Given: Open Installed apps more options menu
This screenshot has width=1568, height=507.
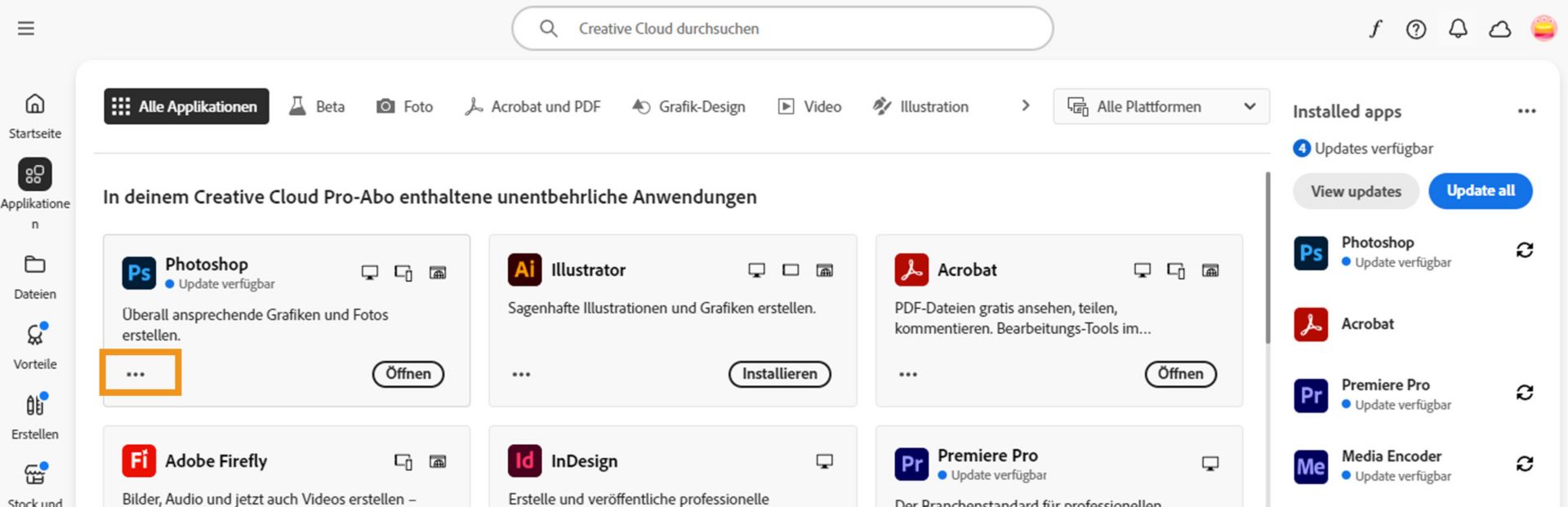Looking at the screenshot, I should pos(1526,111).
